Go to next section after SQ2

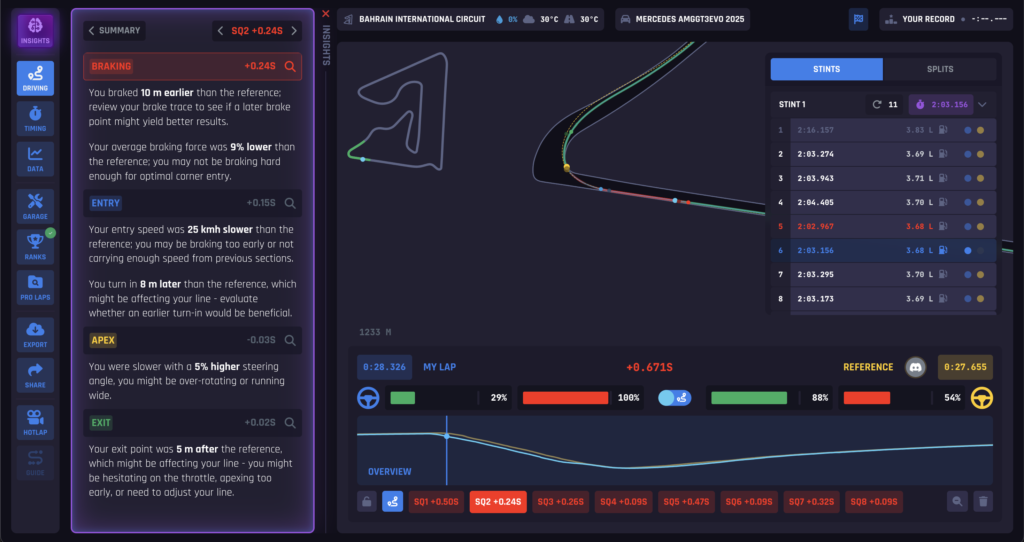(295, 31)
